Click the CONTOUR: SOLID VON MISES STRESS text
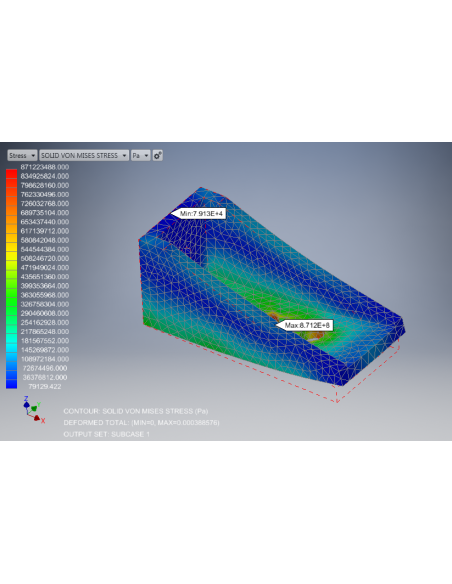452x584 pixels. 136,411
